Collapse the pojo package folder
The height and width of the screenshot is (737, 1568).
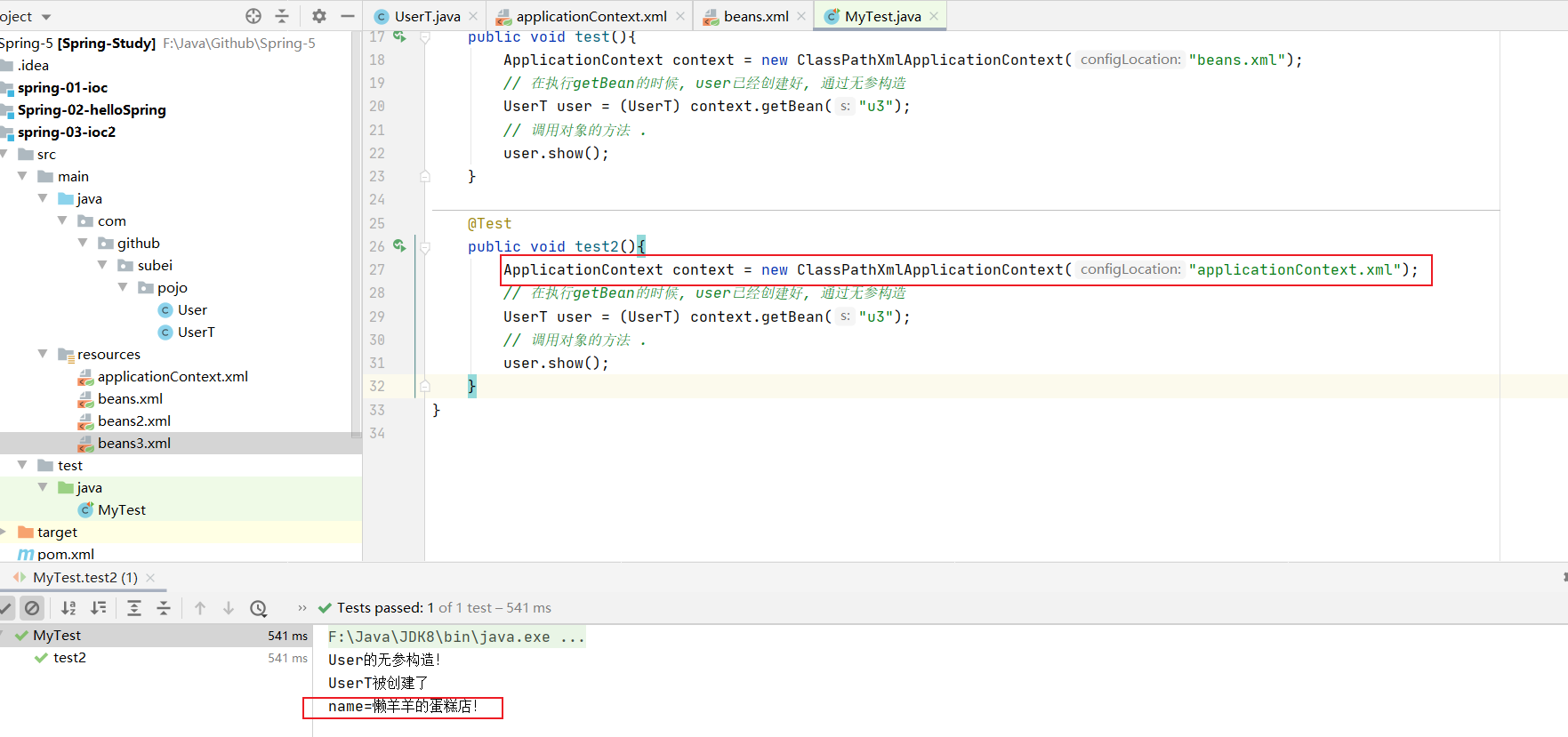(123, 287)
